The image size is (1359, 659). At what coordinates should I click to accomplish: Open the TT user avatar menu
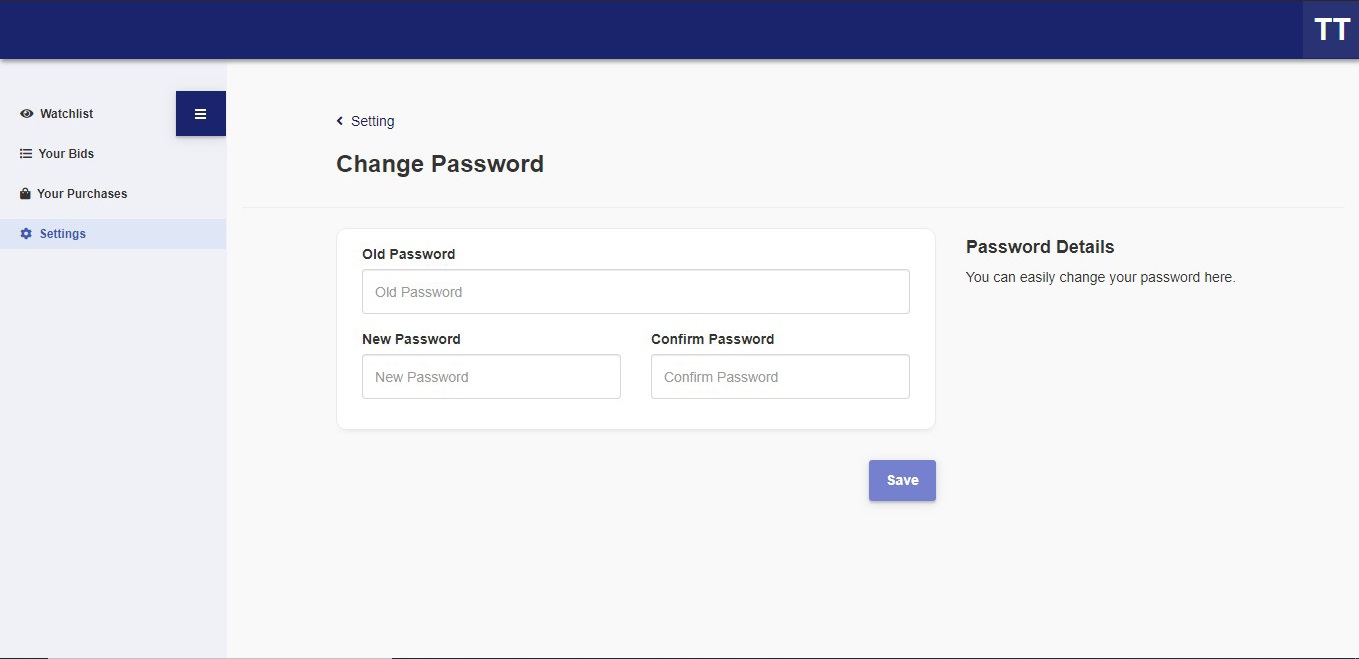pos(1331,30)
